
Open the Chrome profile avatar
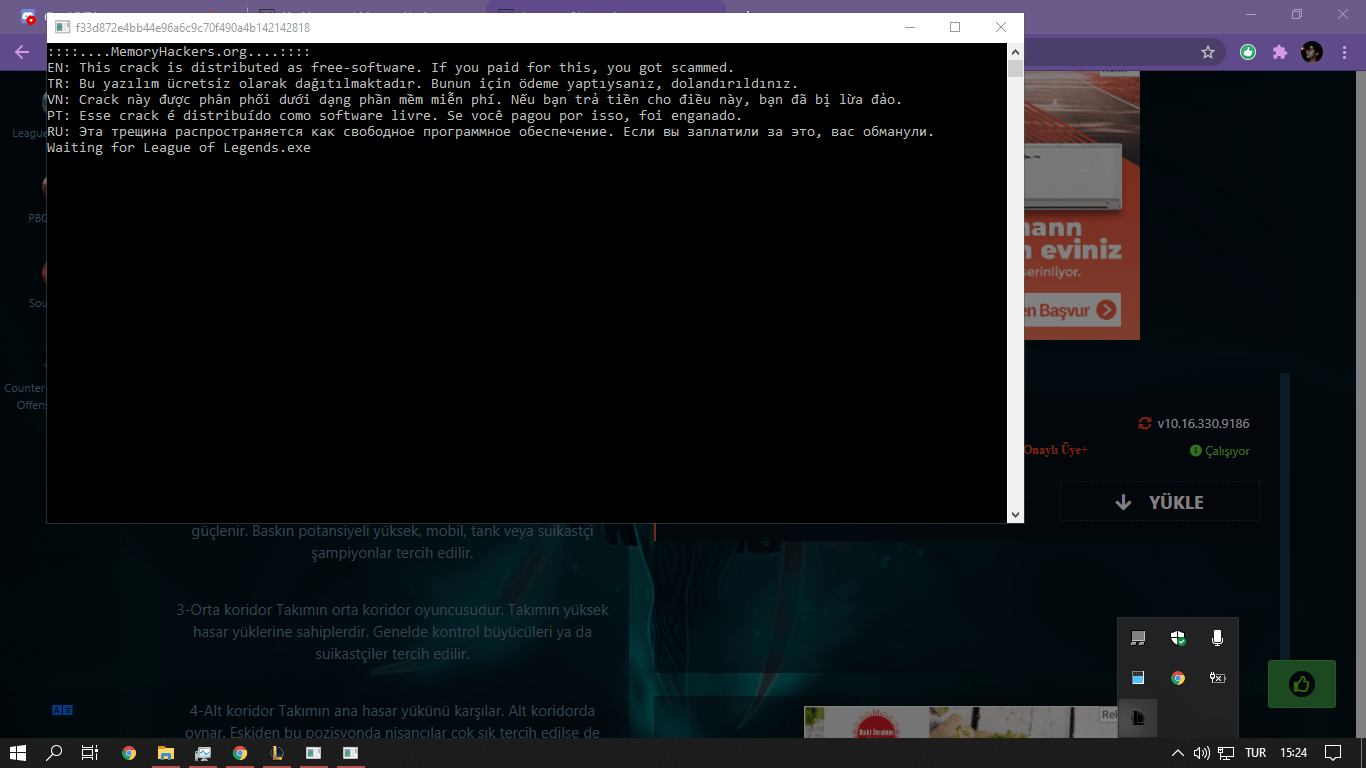1311,52
